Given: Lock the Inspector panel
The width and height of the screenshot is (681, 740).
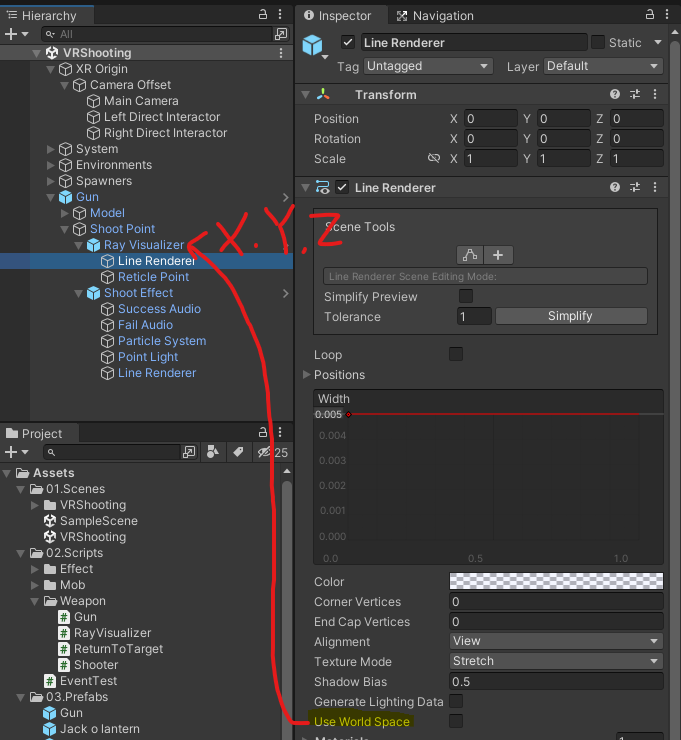Looking at the screenshot, I should click(x=650, y=15).
